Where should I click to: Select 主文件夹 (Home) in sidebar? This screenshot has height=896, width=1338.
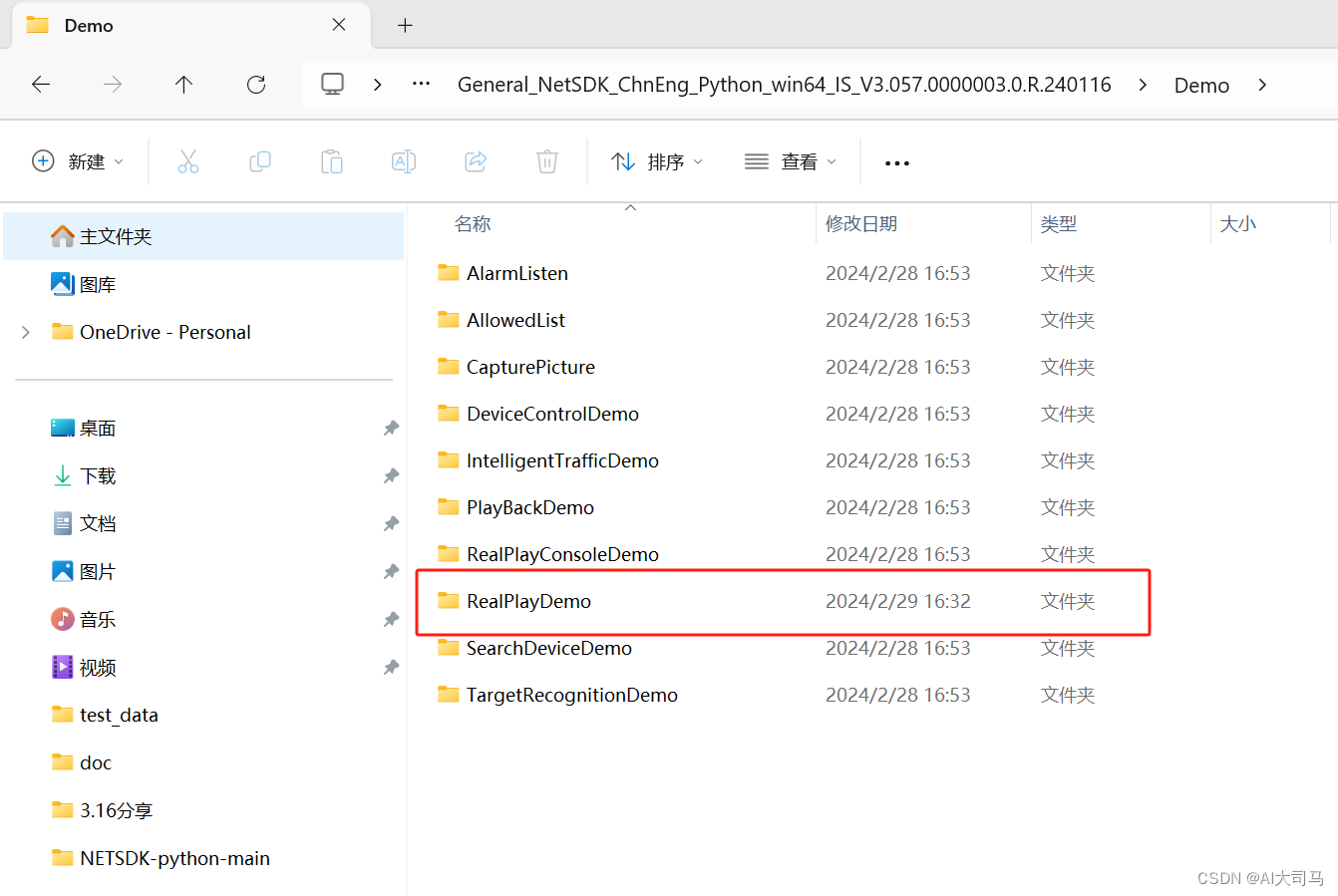[203, 236]
